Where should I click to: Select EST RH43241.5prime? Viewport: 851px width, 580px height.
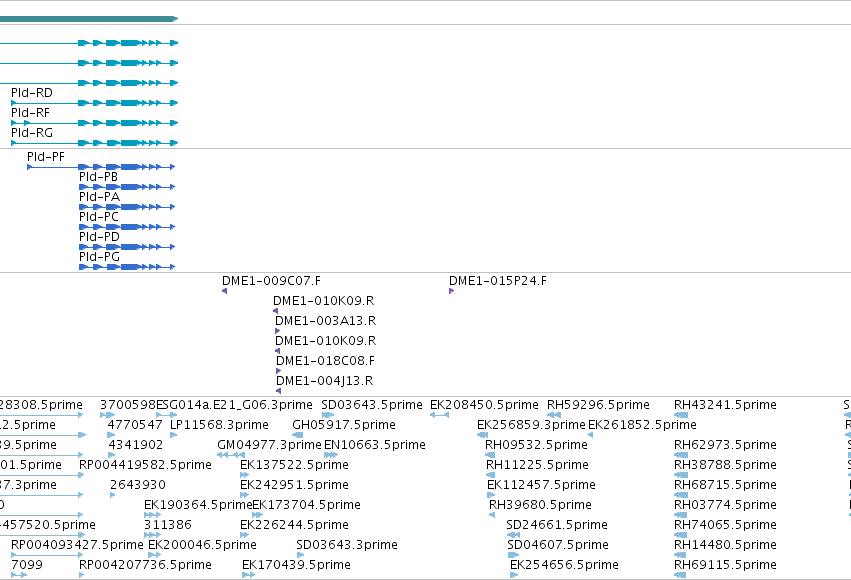pyautogui.click(x=725, y=405)
